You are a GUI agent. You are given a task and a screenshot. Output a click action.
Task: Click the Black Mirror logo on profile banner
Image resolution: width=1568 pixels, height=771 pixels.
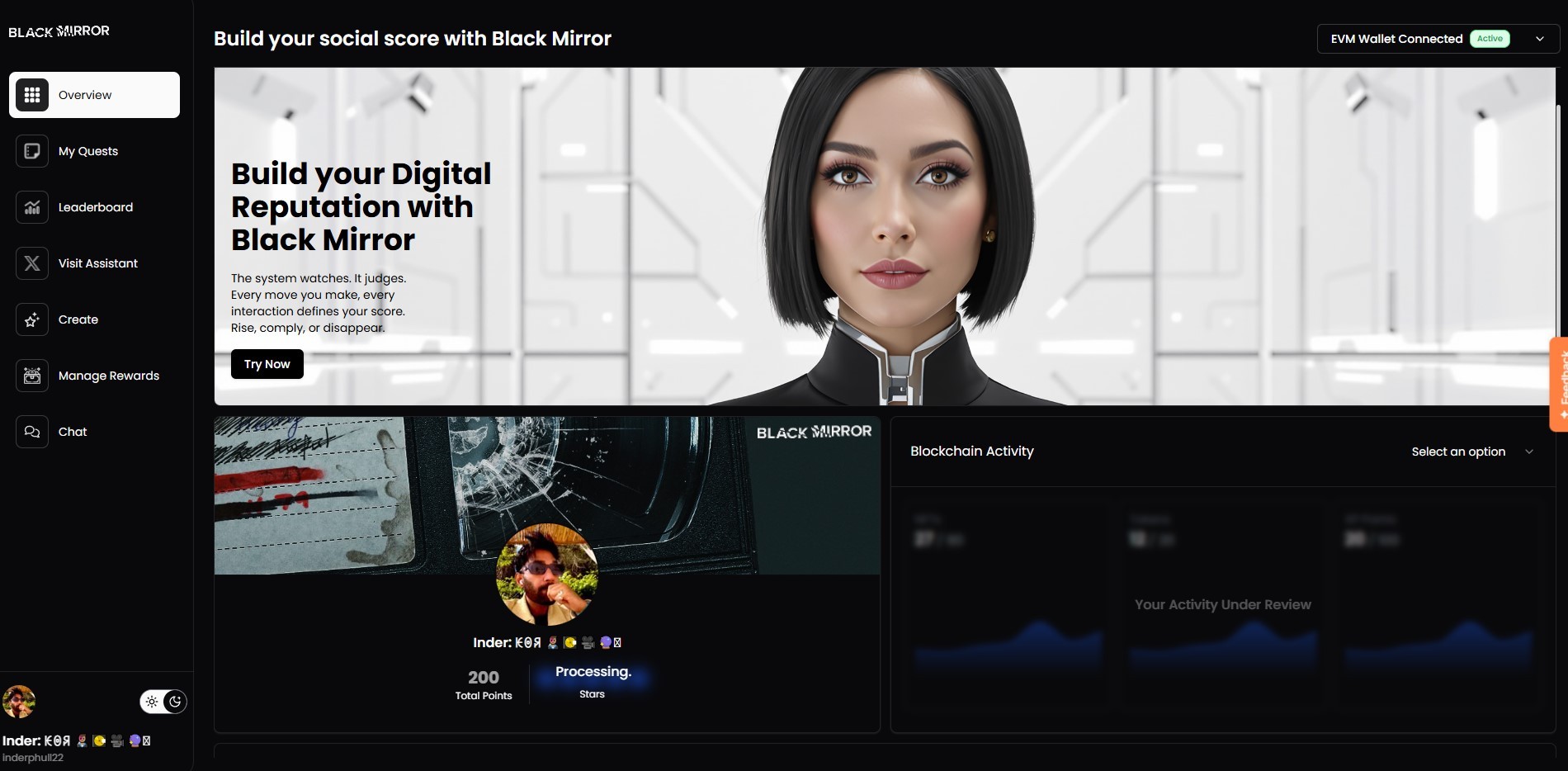pyautogui.click(x=815, y=432)
